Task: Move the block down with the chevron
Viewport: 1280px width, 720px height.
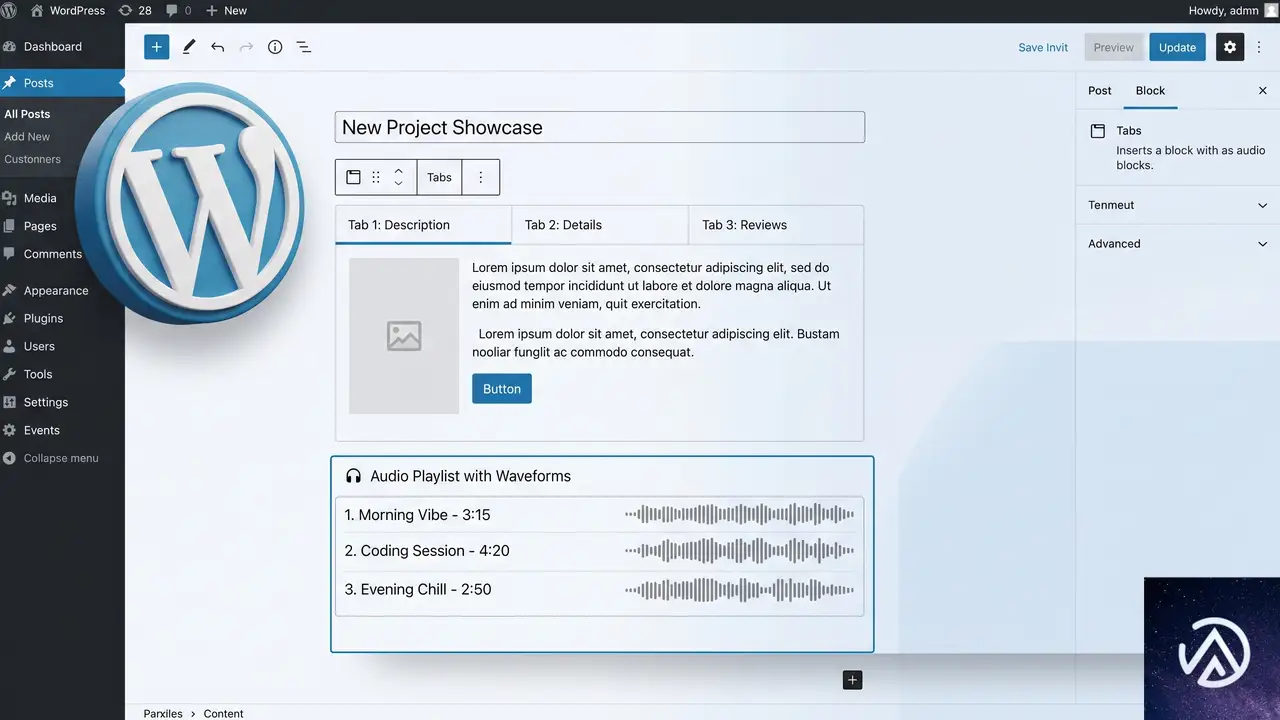Action: 398,184
